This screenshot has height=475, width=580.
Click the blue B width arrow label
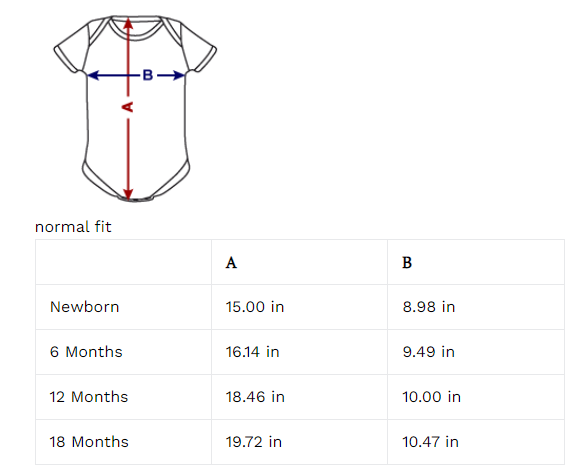(x=148, y=75)
